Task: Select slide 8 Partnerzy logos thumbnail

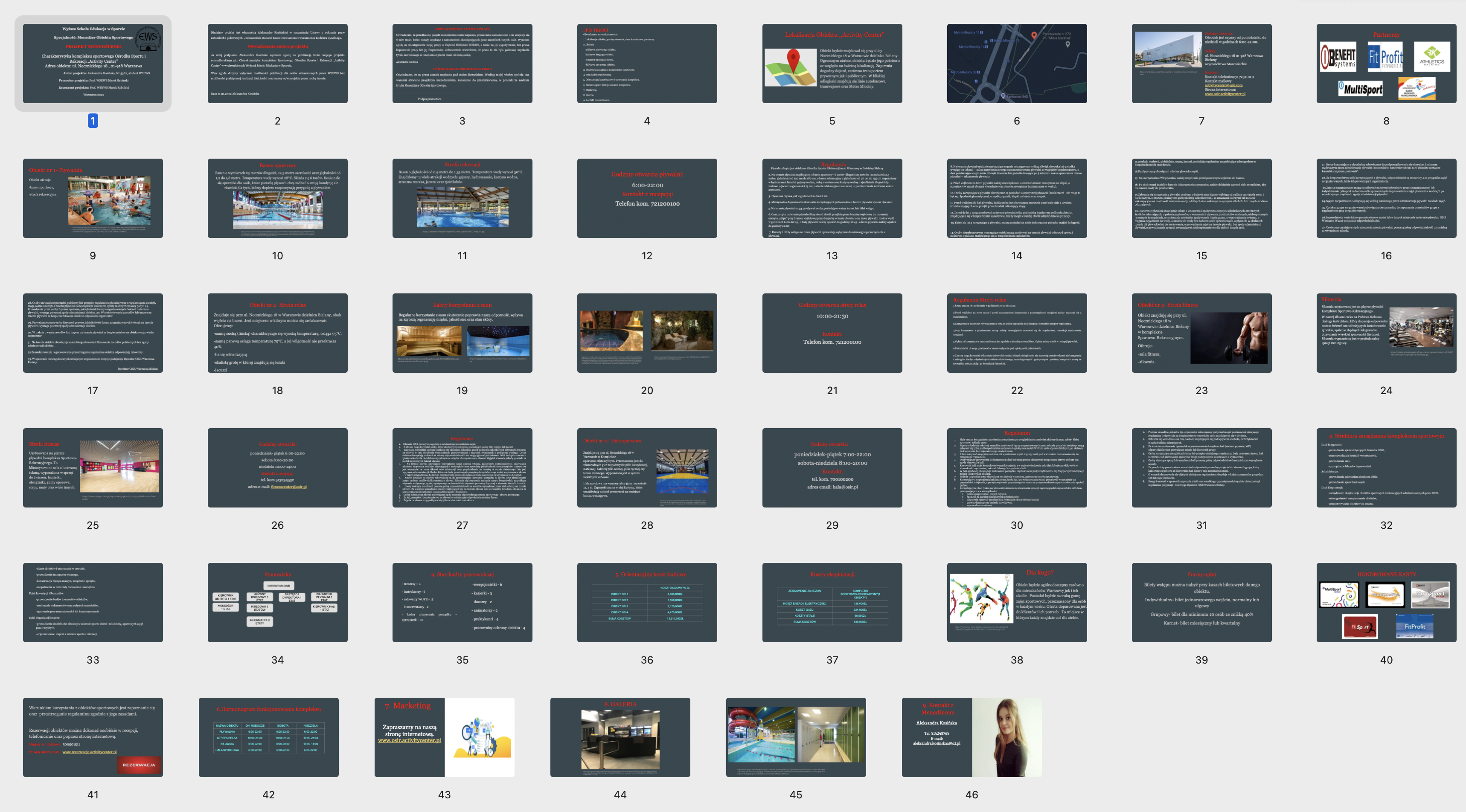Action: coord(1386,63)
